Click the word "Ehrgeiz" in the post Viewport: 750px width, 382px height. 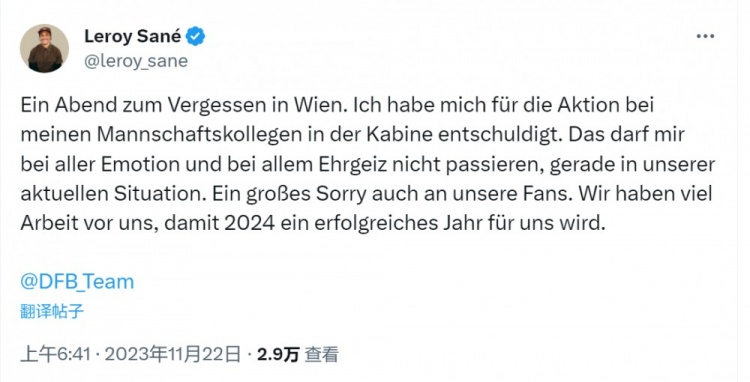352,165
